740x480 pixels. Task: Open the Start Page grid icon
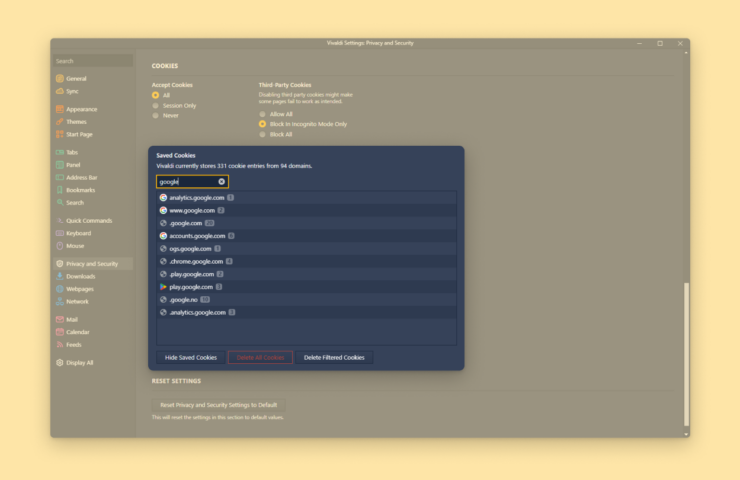[x=59, y=135]
